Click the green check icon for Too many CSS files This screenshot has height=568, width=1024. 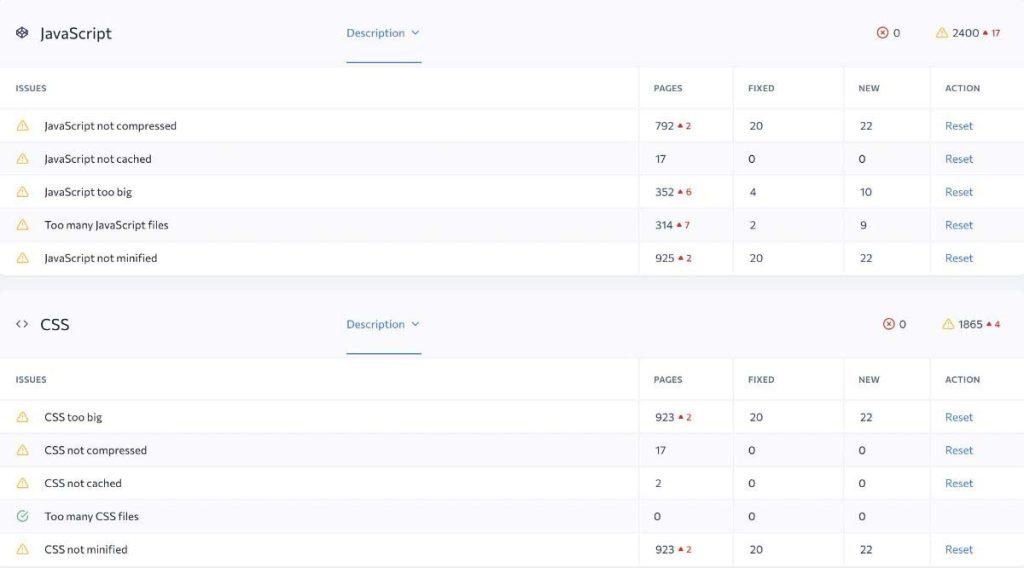point(22,516)
